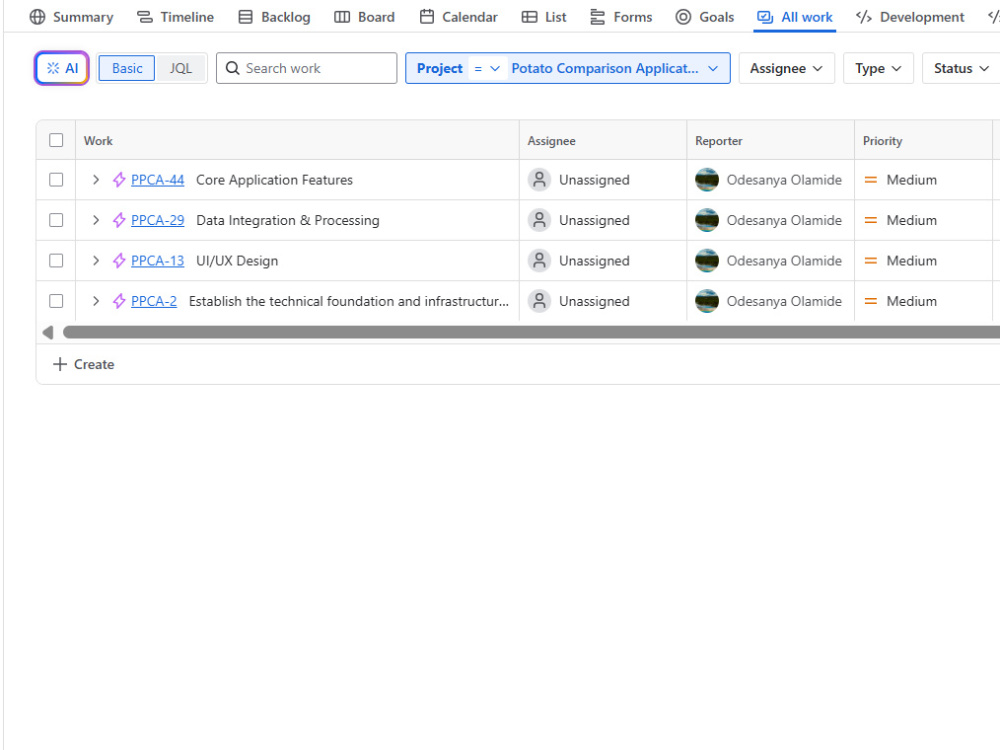Open the Status filter dropdown
1000x750 pixels.
tap(961, 68)
